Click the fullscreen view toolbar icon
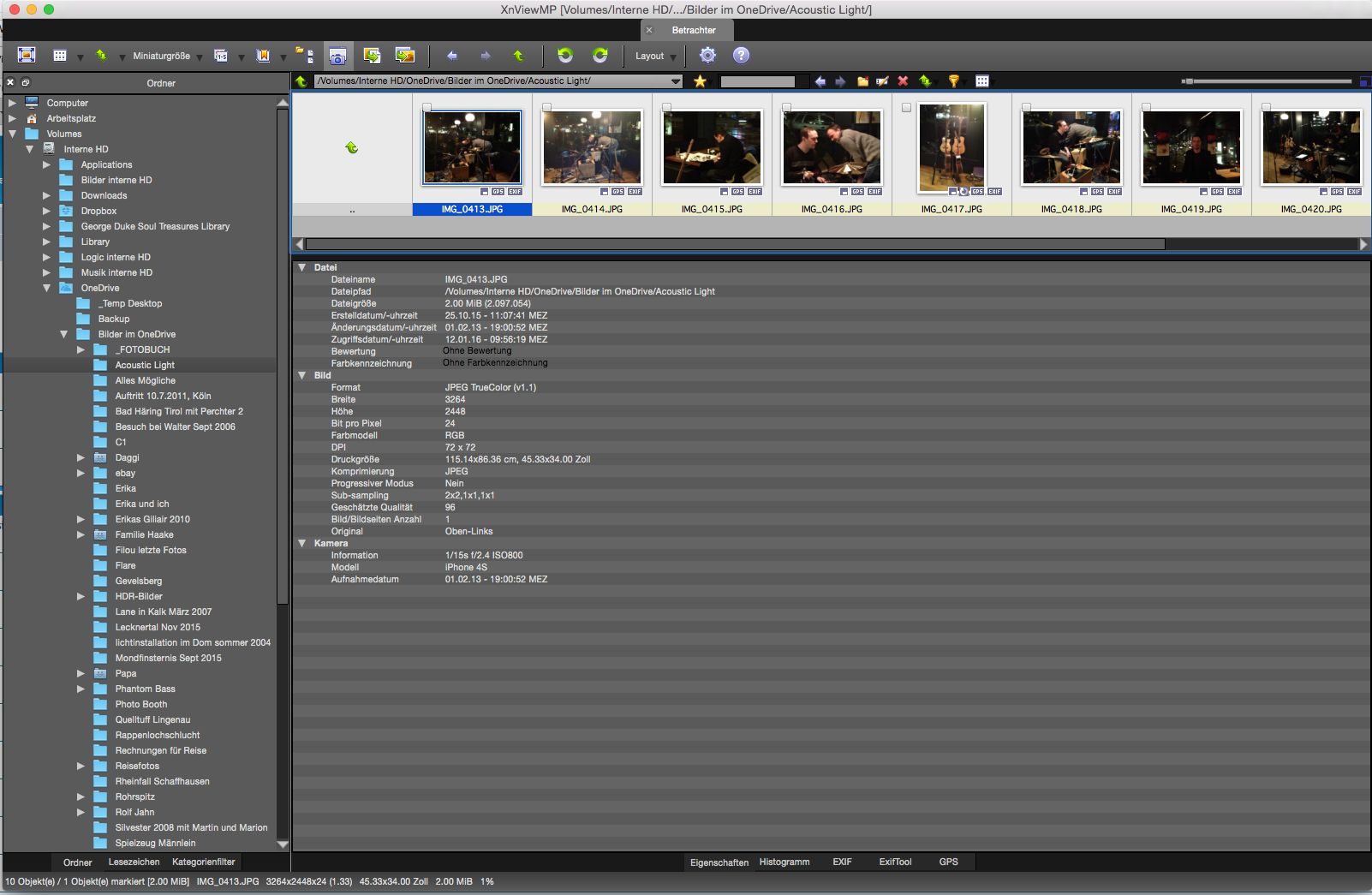 tap(27, 56)
